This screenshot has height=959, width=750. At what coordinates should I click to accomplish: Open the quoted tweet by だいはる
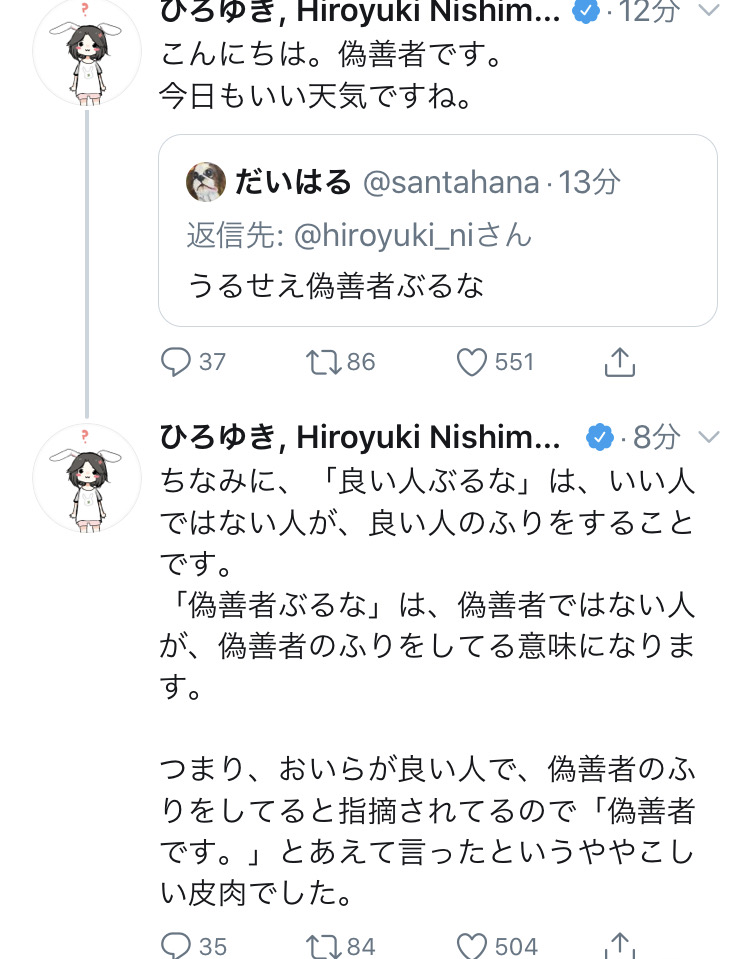(437, 288)
